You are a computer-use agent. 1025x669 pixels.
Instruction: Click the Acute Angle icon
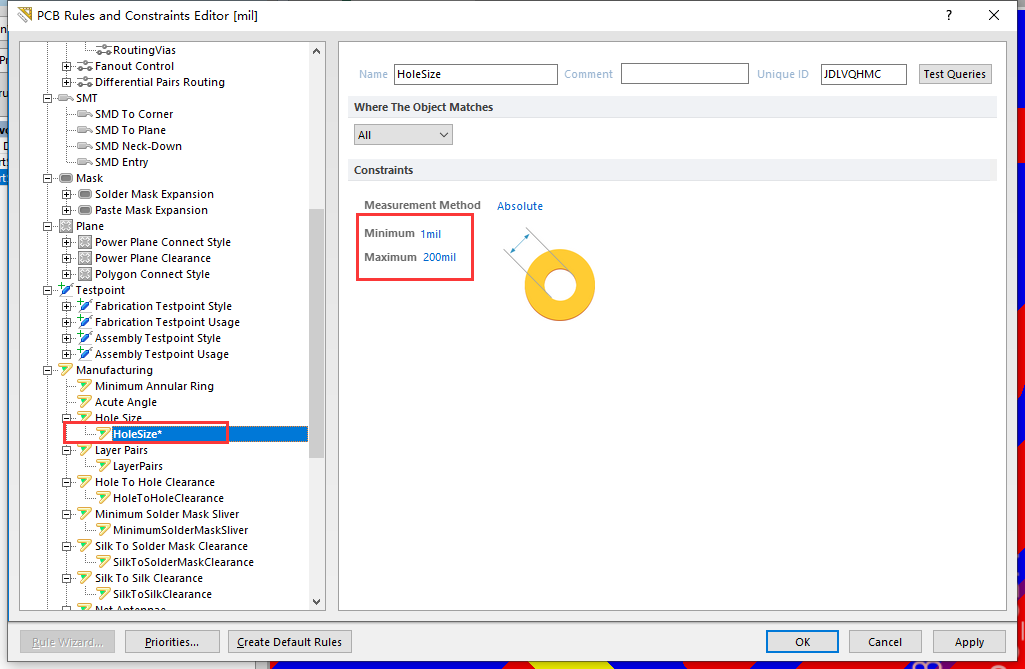pos(84,402)
